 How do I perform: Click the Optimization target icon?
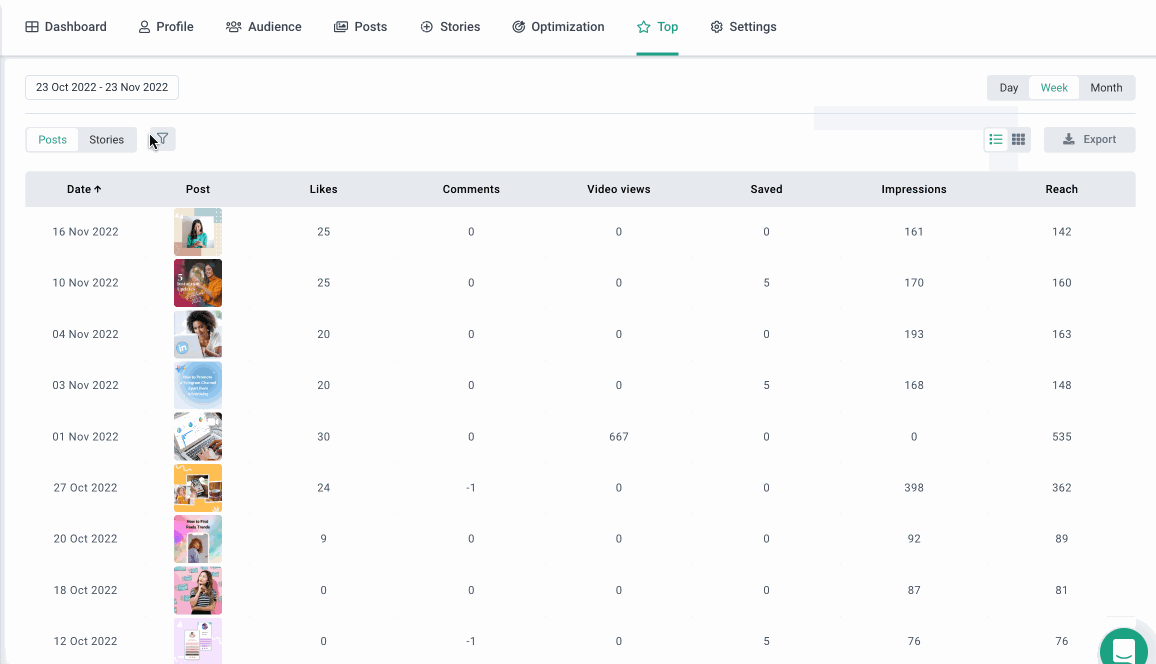(518, 27)
